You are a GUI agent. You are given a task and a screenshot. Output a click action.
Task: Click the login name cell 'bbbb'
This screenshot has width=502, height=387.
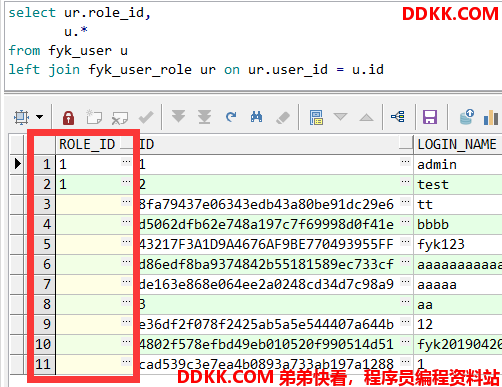(x=458, y=225)
